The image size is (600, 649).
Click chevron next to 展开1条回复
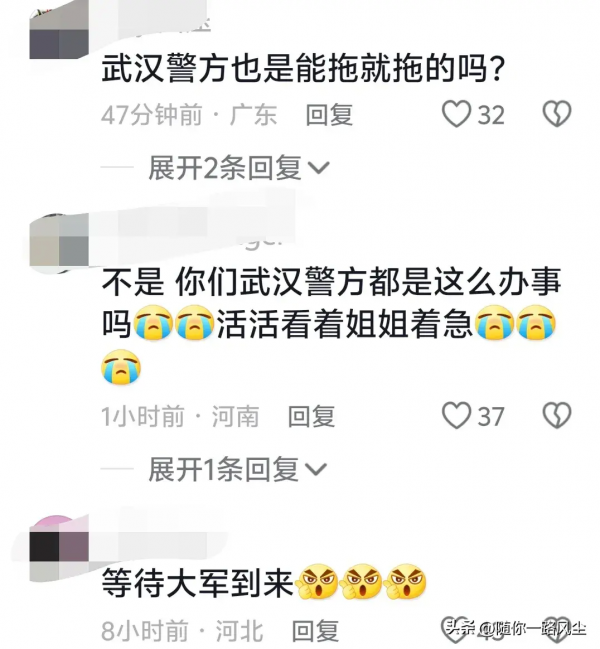tap(316, 469)
